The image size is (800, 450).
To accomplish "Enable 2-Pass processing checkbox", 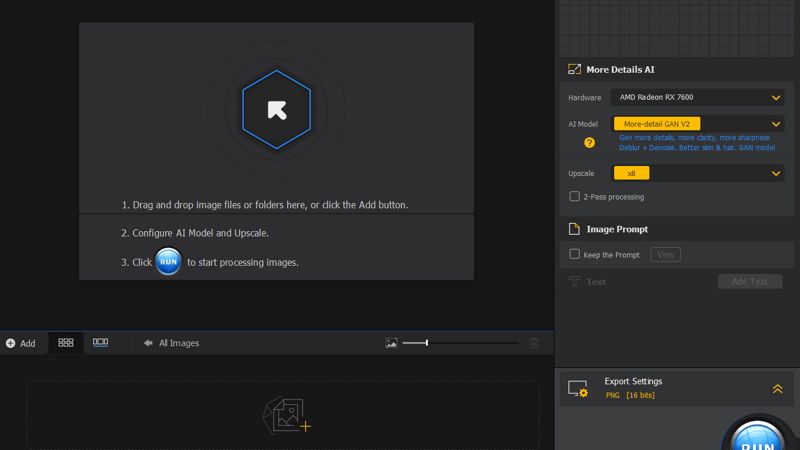I will click(574, 196).
